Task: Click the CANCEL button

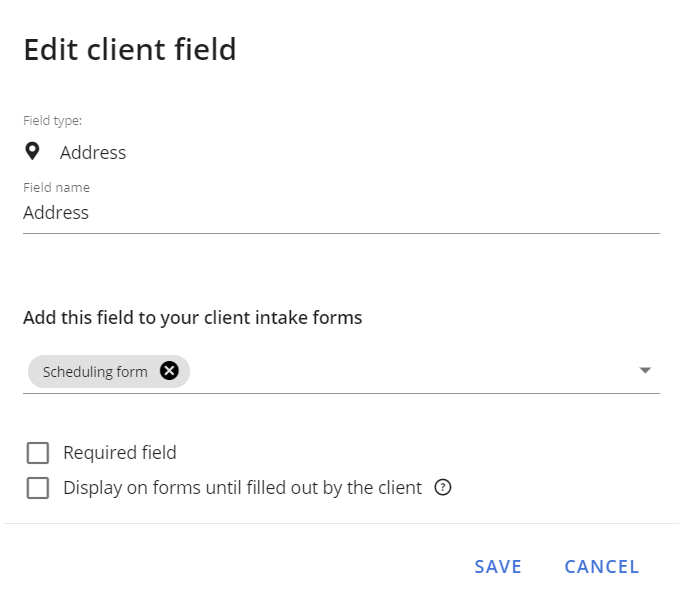Action: (x=602, y=567)
